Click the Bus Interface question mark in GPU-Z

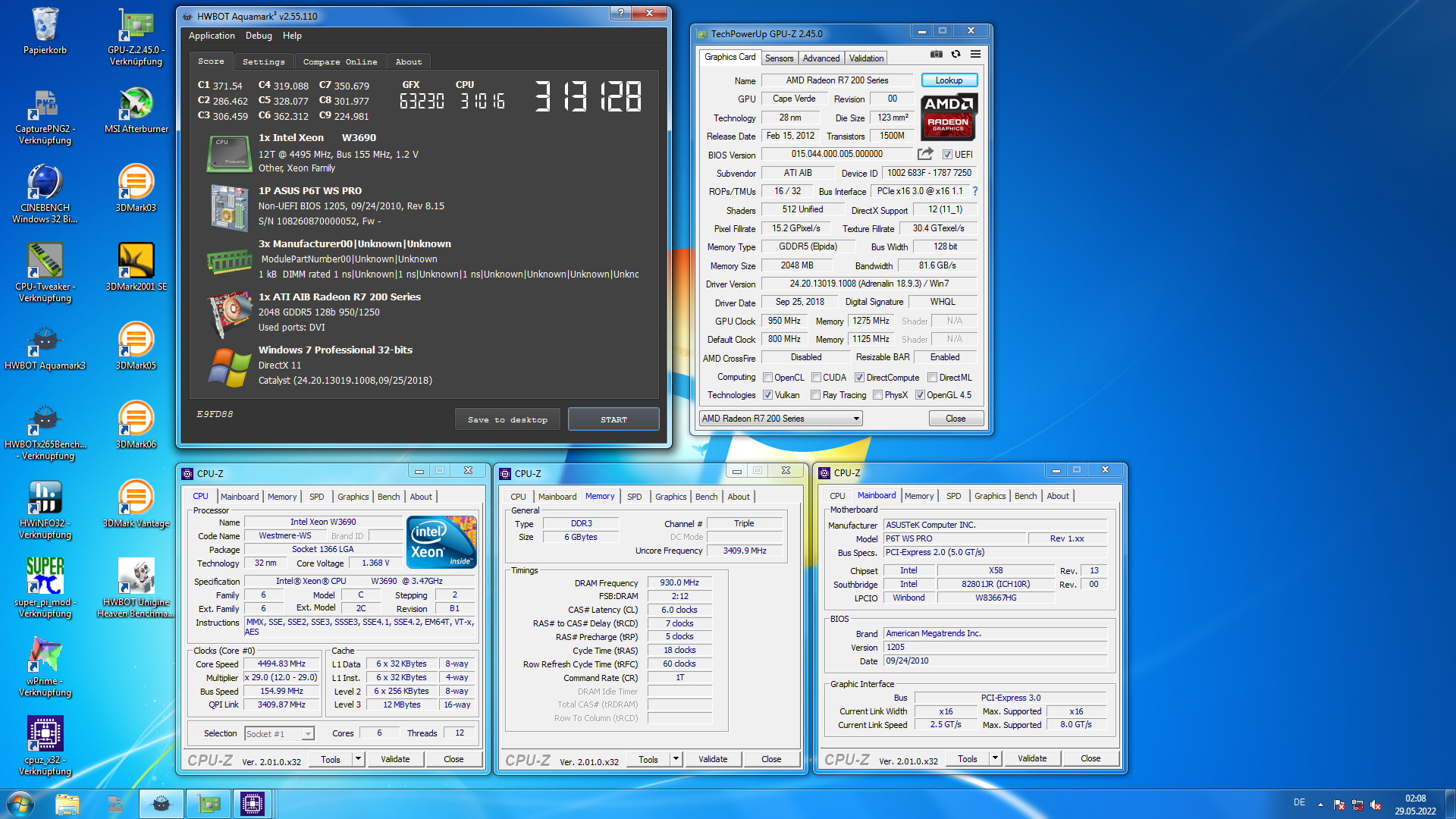pyautogui.click(x=975, y=191)
